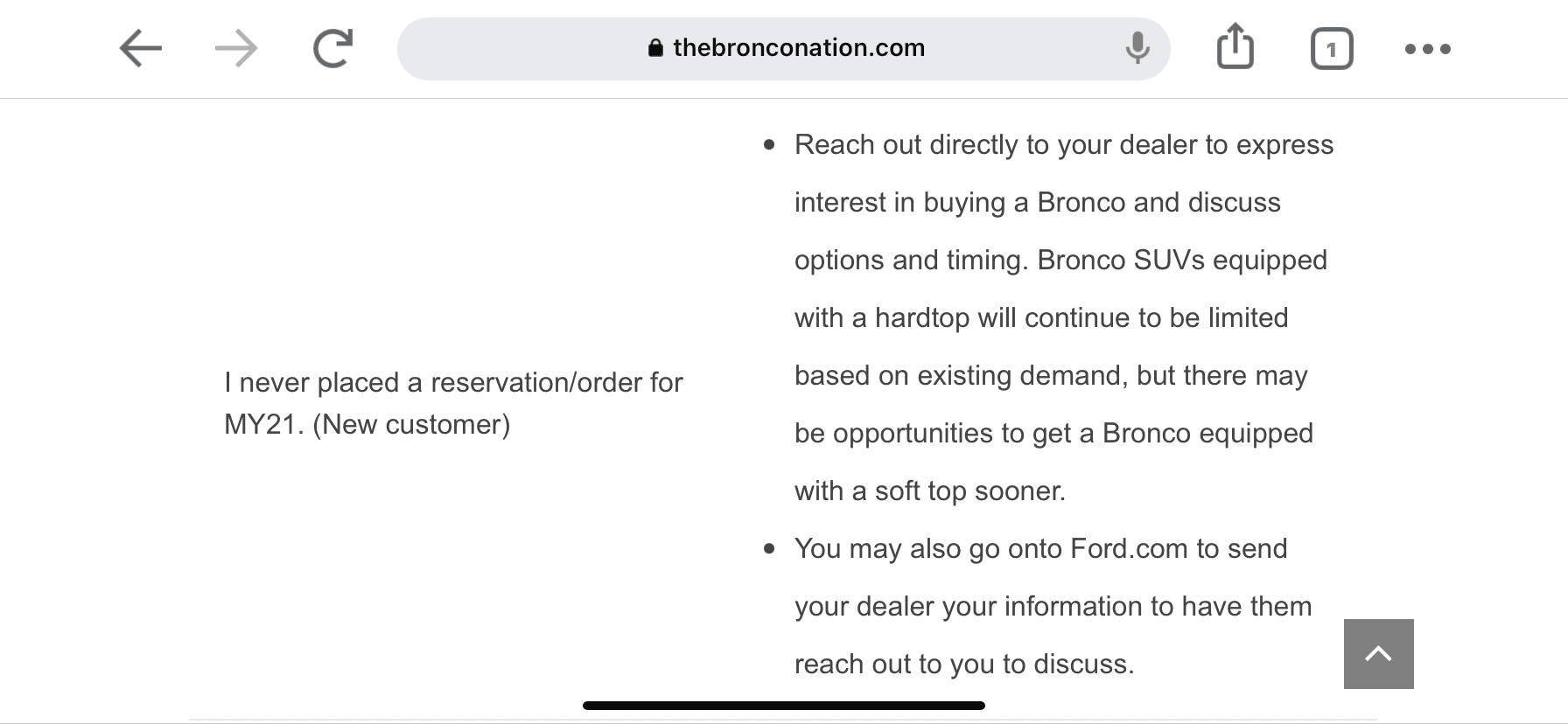Image resolution: width=1568 pixels, height=724 pixels.
Task: Open the three-dot more menu
Action: point(1428,49)
